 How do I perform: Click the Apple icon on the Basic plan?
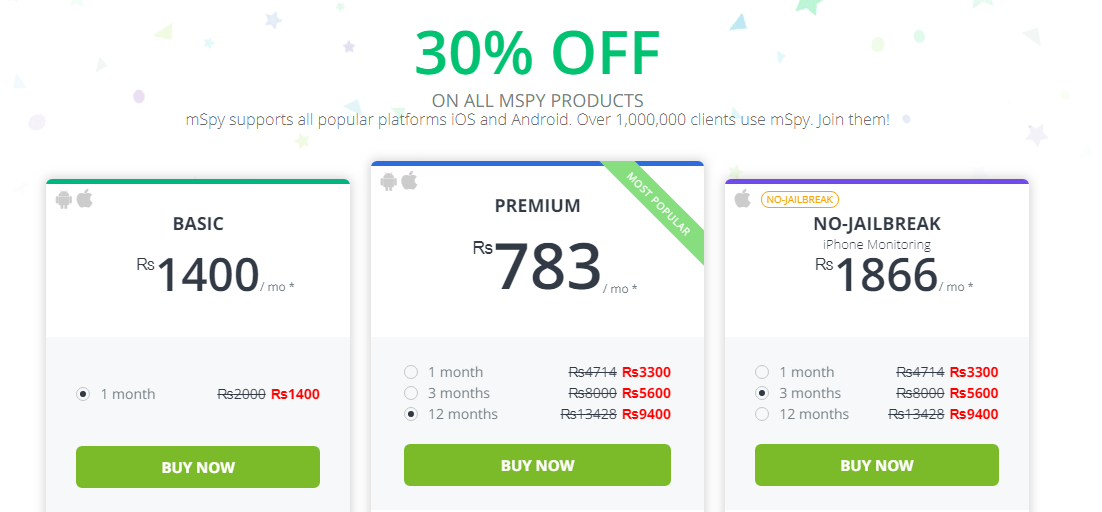pyautogui.click(x=85, y=199)
